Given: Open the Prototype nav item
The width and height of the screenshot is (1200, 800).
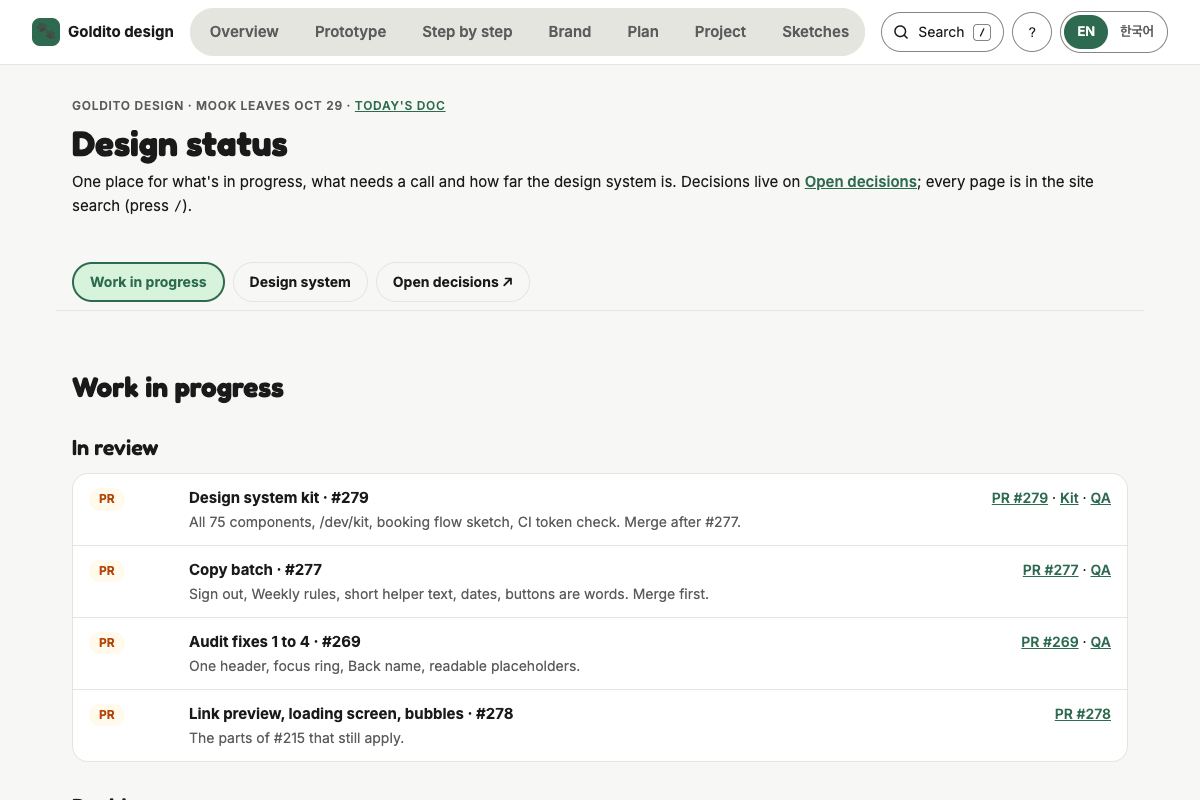Looking at the screenshot, I should [350, 32].
